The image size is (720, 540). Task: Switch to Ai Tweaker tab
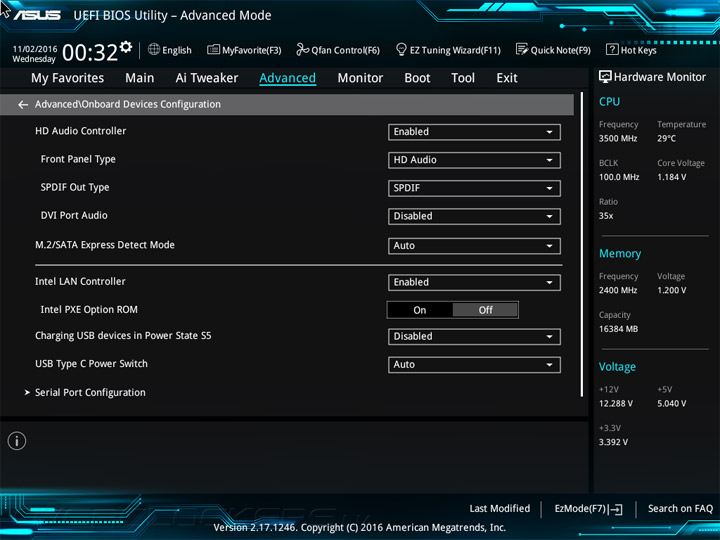207,78
